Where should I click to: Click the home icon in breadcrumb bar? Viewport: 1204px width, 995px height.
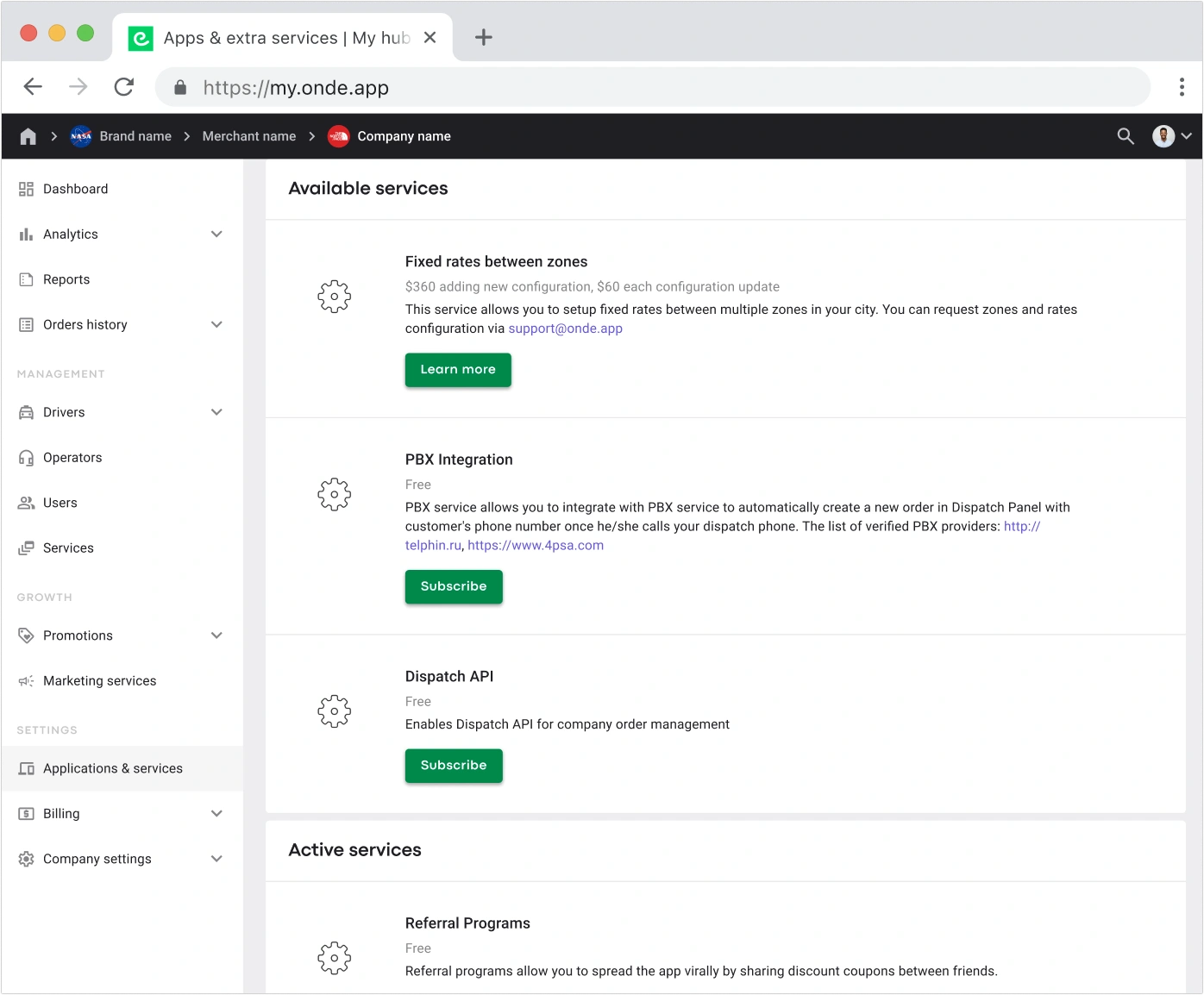click(28, 136)
